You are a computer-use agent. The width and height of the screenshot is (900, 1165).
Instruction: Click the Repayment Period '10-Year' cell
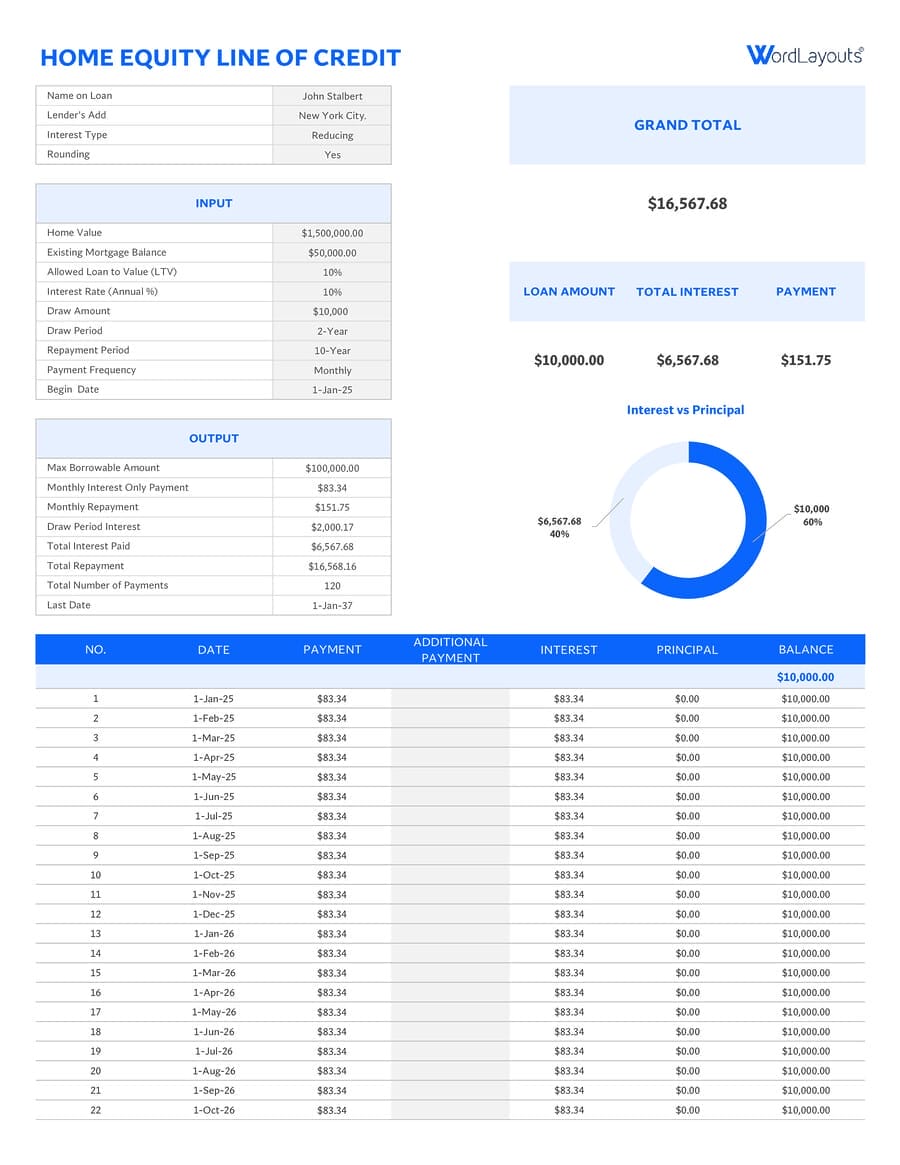point(332,351)
